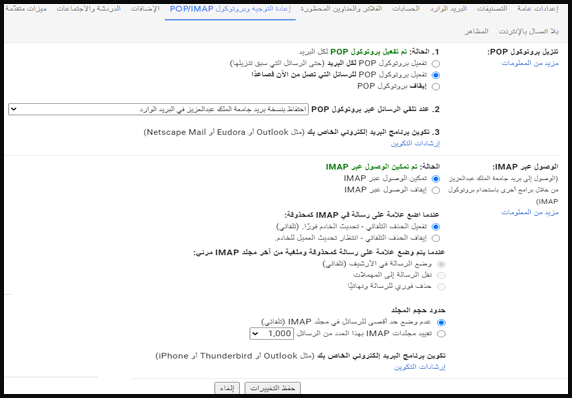
Task: Switch to the التصنيفات tab
Action: 492,9
